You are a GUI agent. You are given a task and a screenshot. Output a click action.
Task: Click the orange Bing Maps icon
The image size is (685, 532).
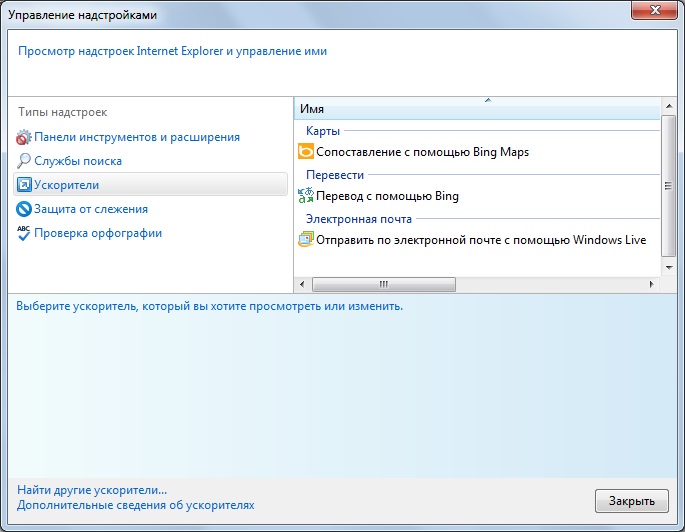(306, 152)
